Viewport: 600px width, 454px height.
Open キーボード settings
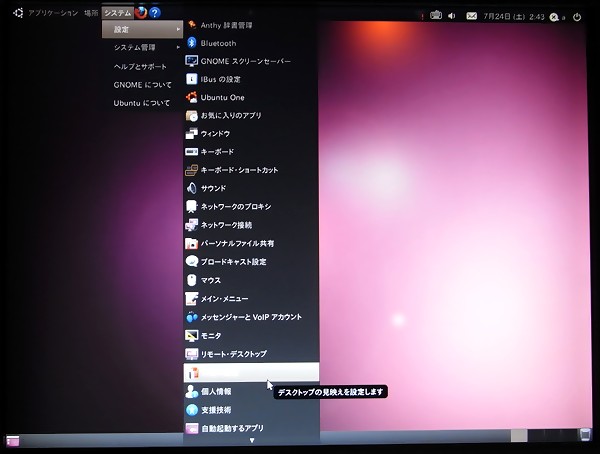[251, 152]
